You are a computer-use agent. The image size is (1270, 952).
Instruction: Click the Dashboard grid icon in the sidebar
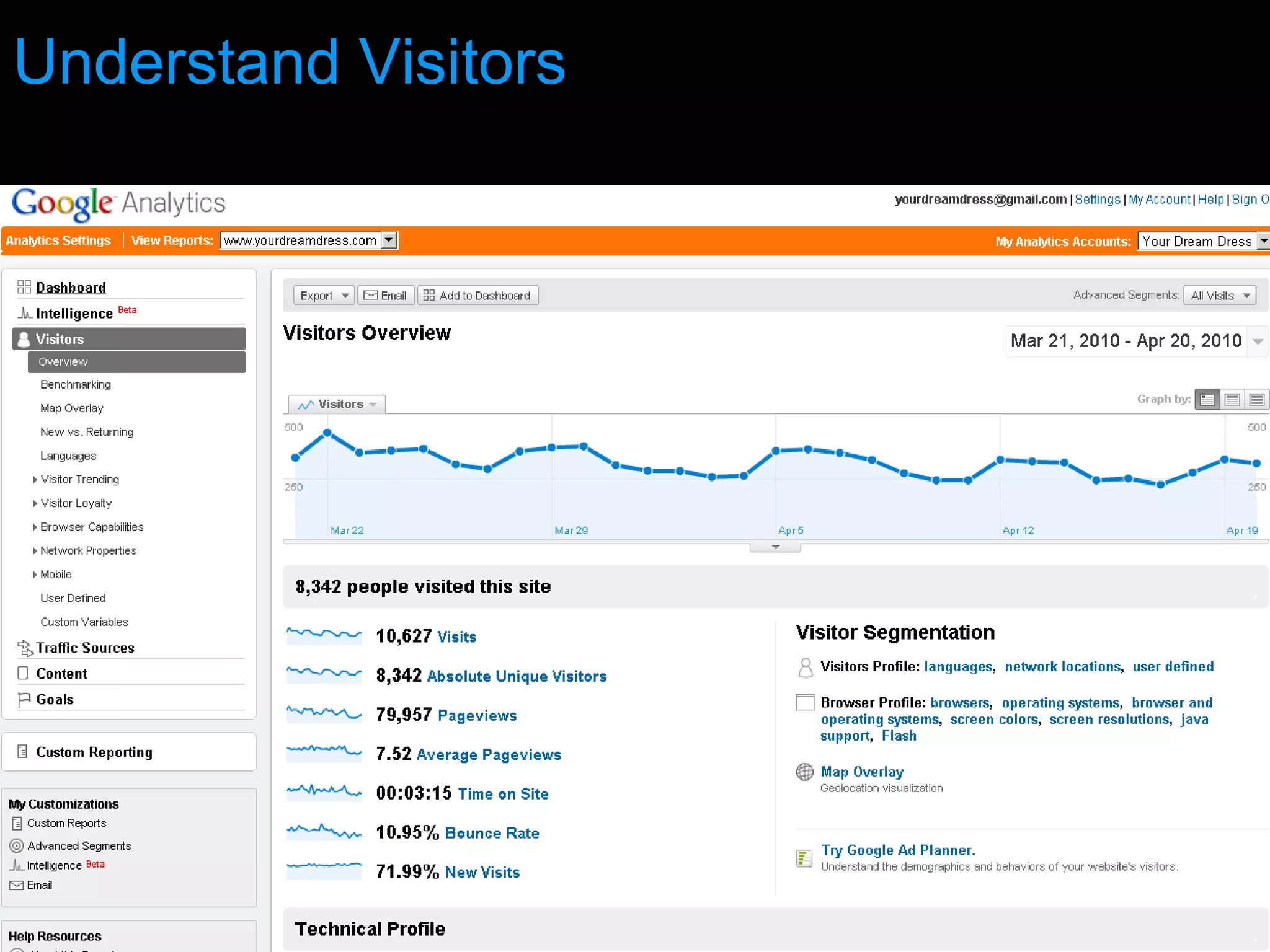pyautogui.click(x=24, y=287)
